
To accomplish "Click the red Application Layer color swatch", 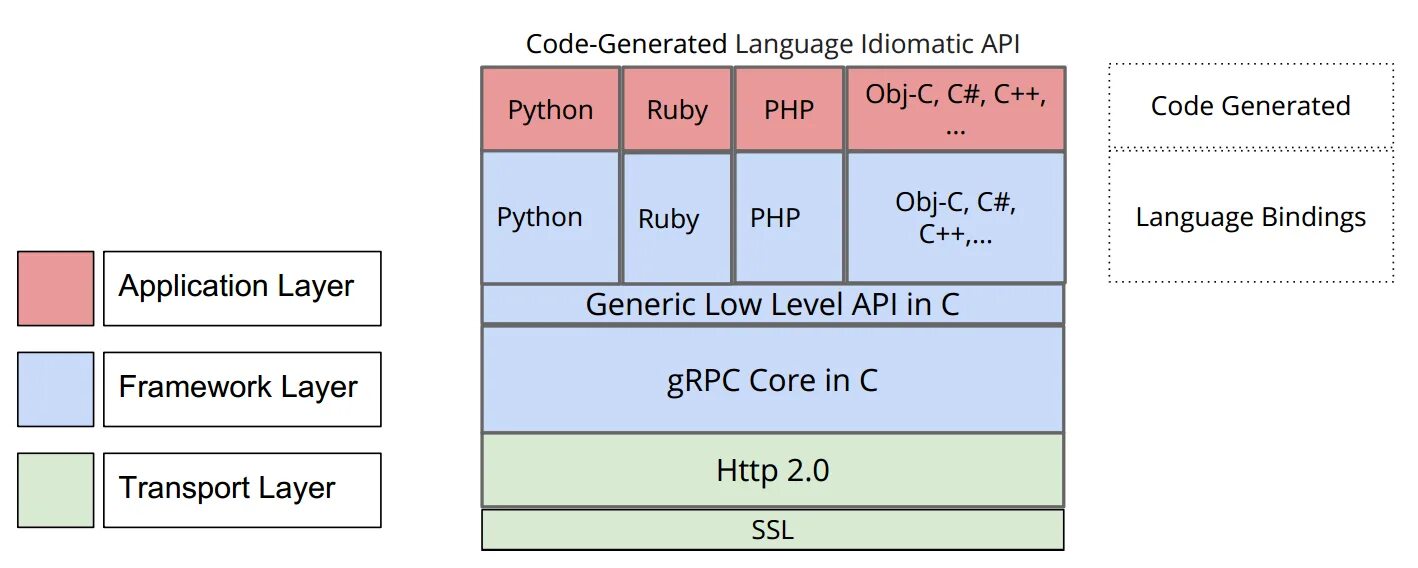I will pos(55,288).
